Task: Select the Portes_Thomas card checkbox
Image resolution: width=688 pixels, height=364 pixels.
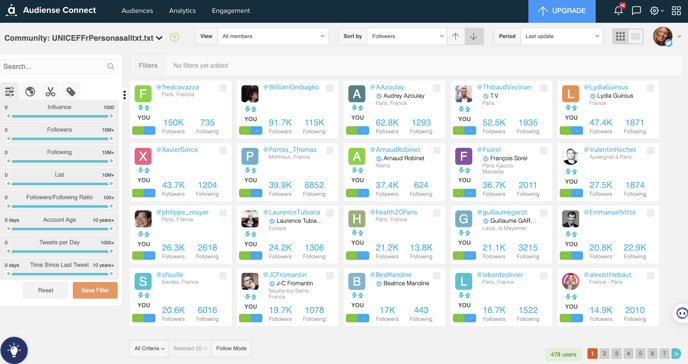Action: tap(330, 150)
